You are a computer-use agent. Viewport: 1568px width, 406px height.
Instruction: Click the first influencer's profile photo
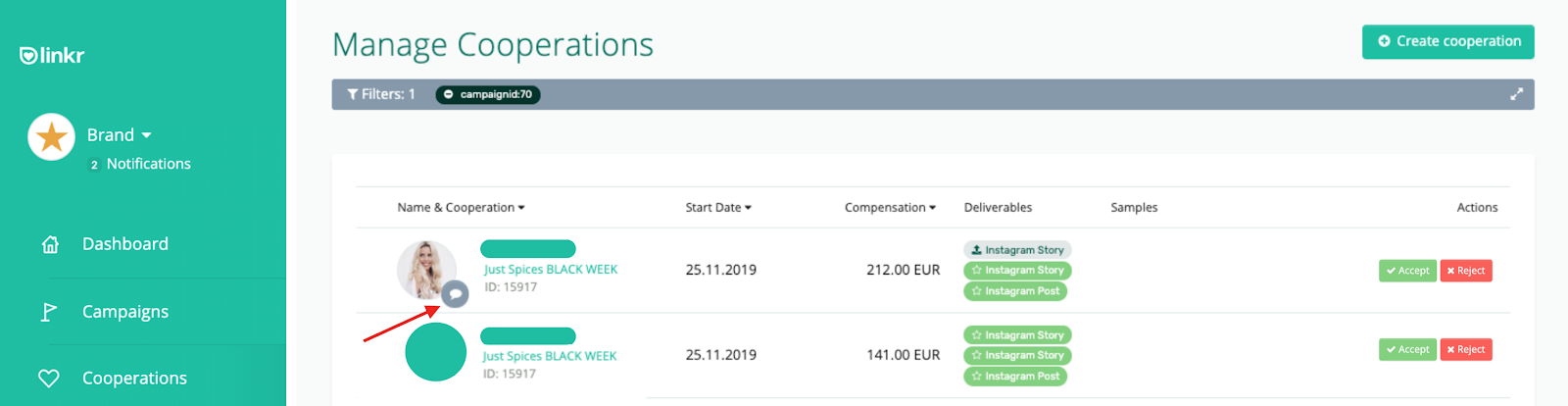coord(425,268)
